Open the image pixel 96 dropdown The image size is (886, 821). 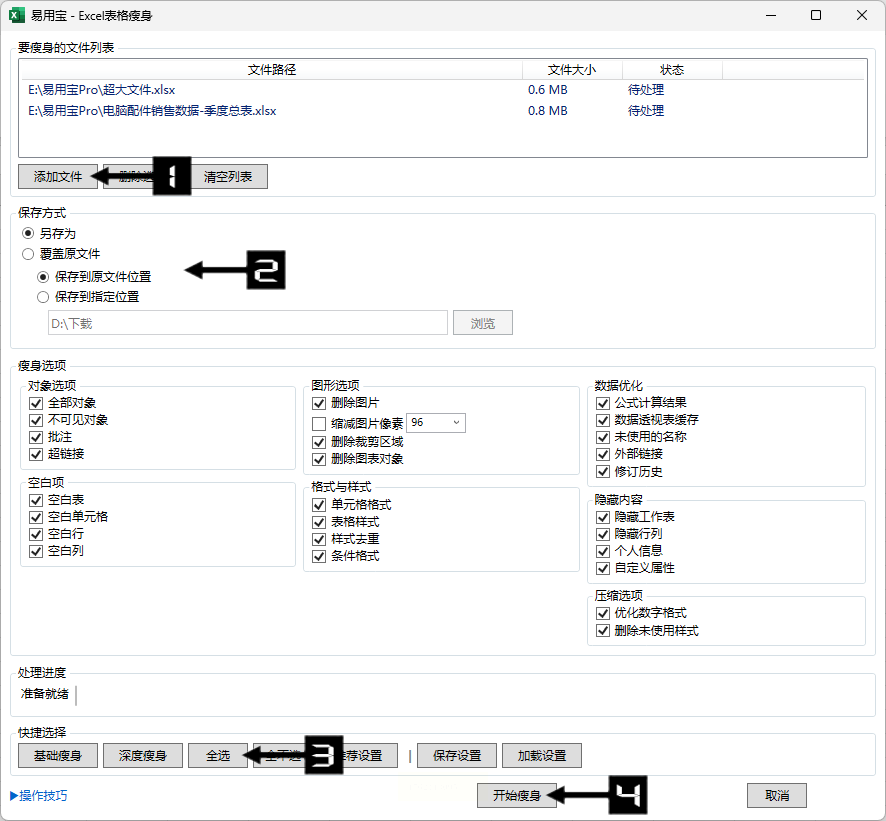(x=436, y=423)
